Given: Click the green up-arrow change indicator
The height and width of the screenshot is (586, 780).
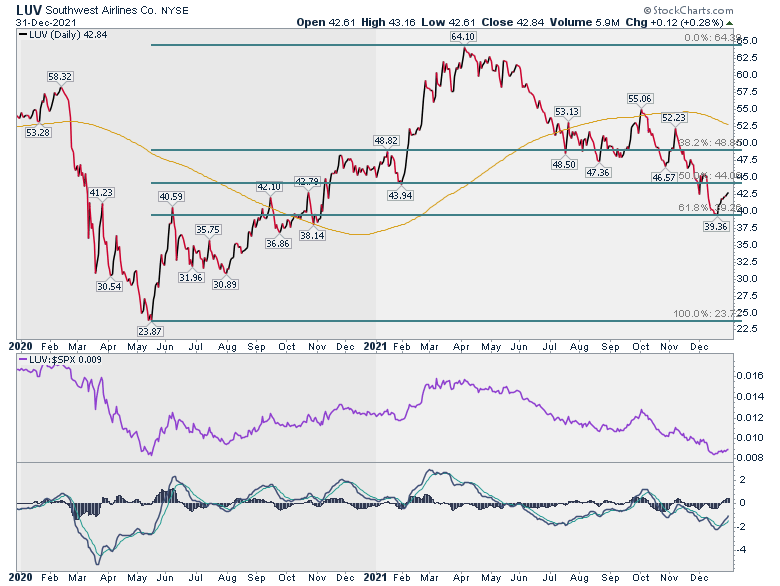Looking at the screenshot, I should [729, 23].
